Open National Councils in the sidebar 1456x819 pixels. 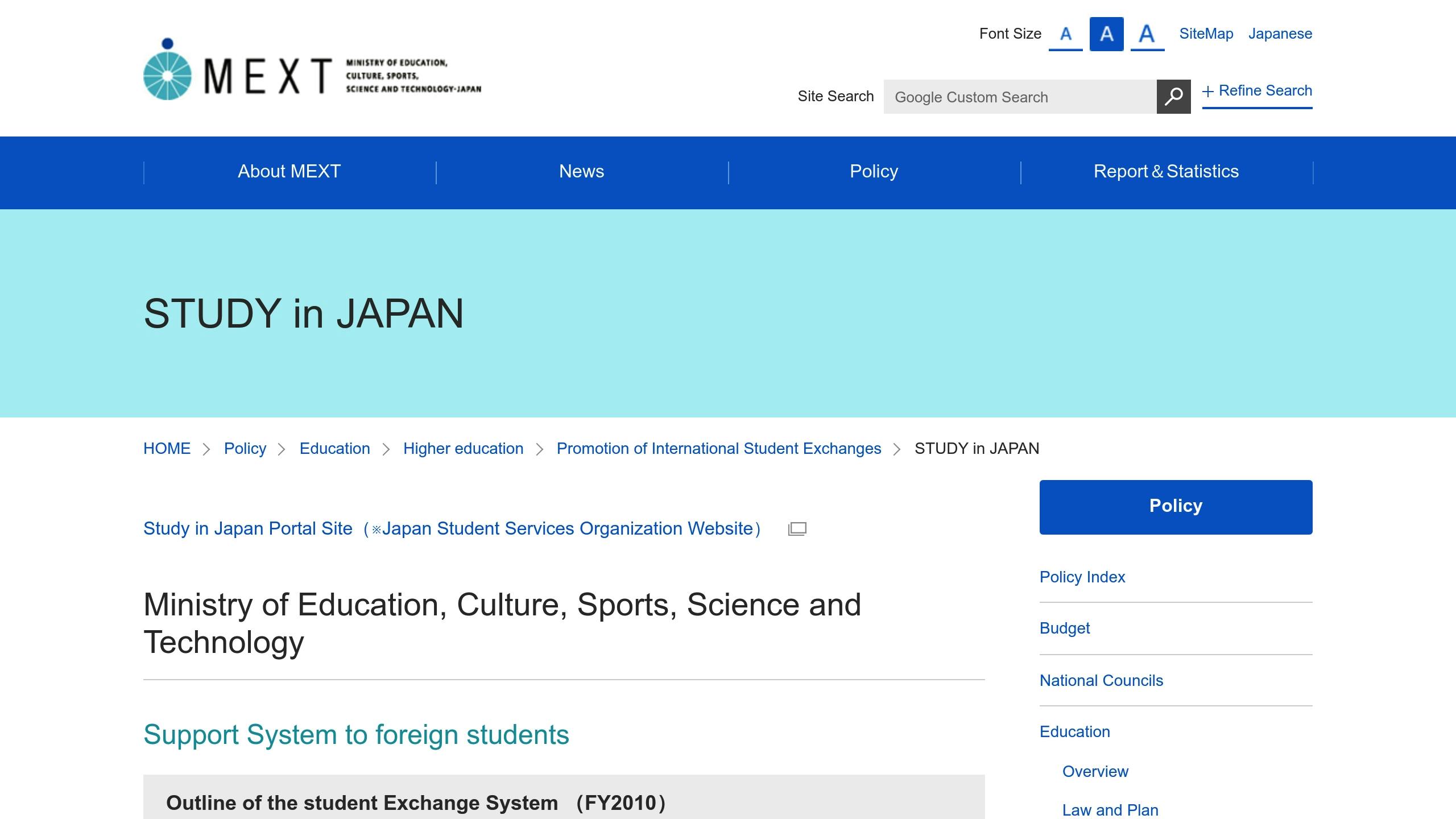(x=1101, y=680)
